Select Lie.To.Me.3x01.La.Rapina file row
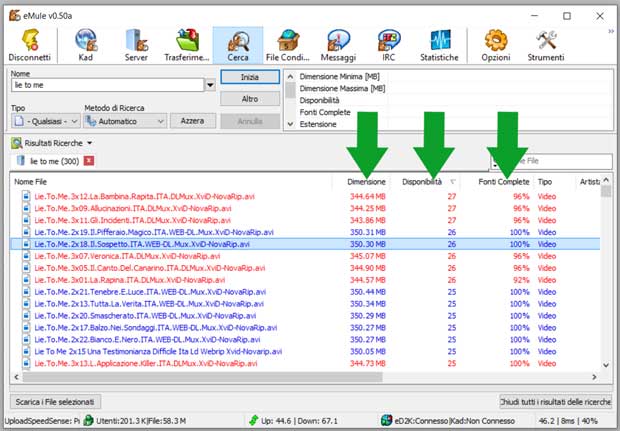Screen dimensions: 620x431 click(x=304, y=280)
